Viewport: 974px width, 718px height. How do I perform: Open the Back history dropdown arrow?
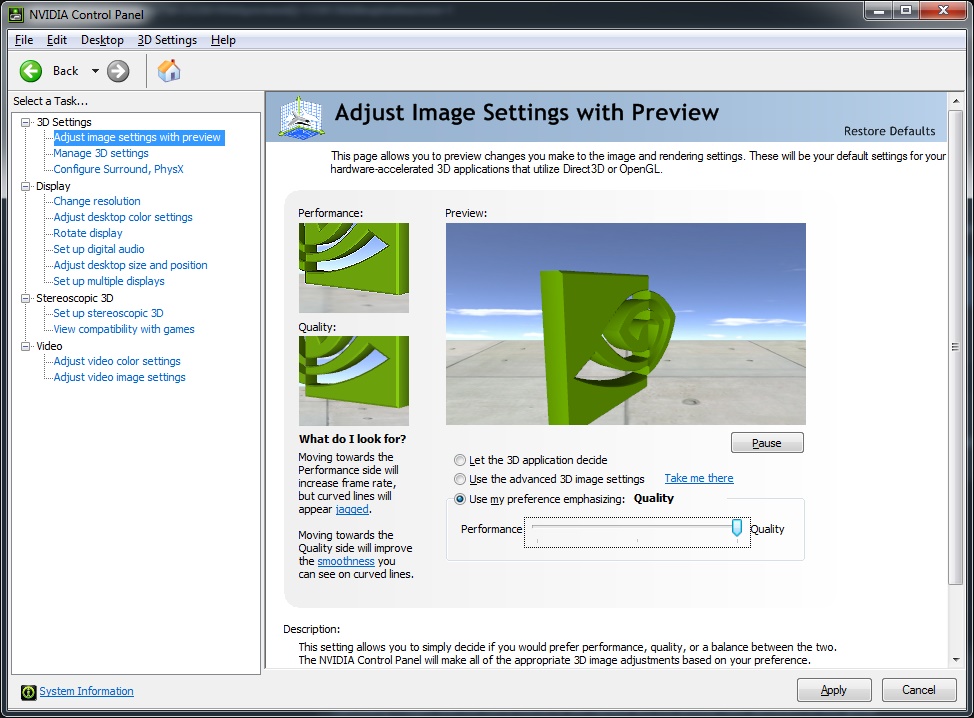click(95, 71)
